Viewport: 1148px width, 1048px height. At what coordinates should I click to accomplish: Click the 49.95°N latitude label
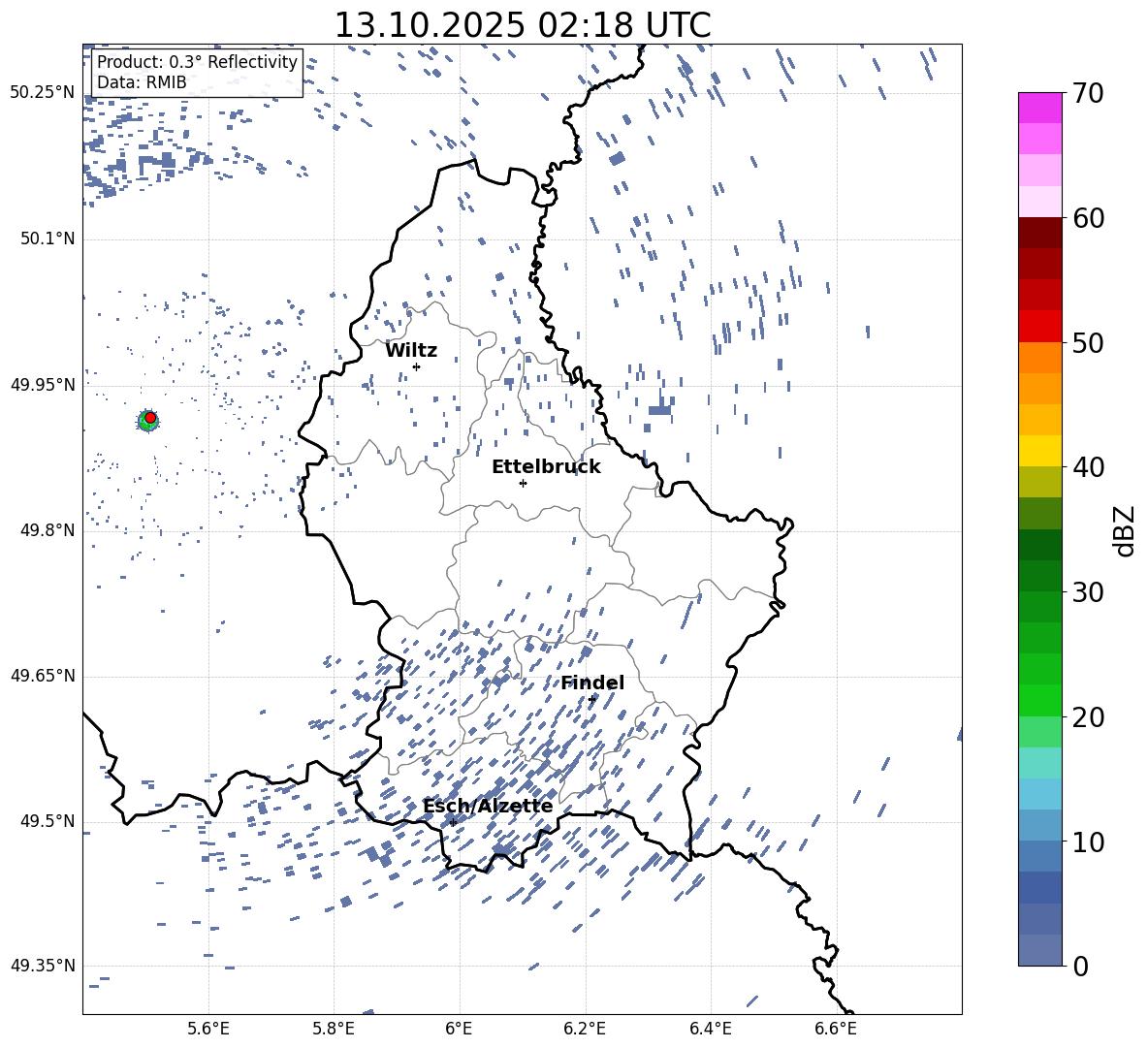[43, 384]
